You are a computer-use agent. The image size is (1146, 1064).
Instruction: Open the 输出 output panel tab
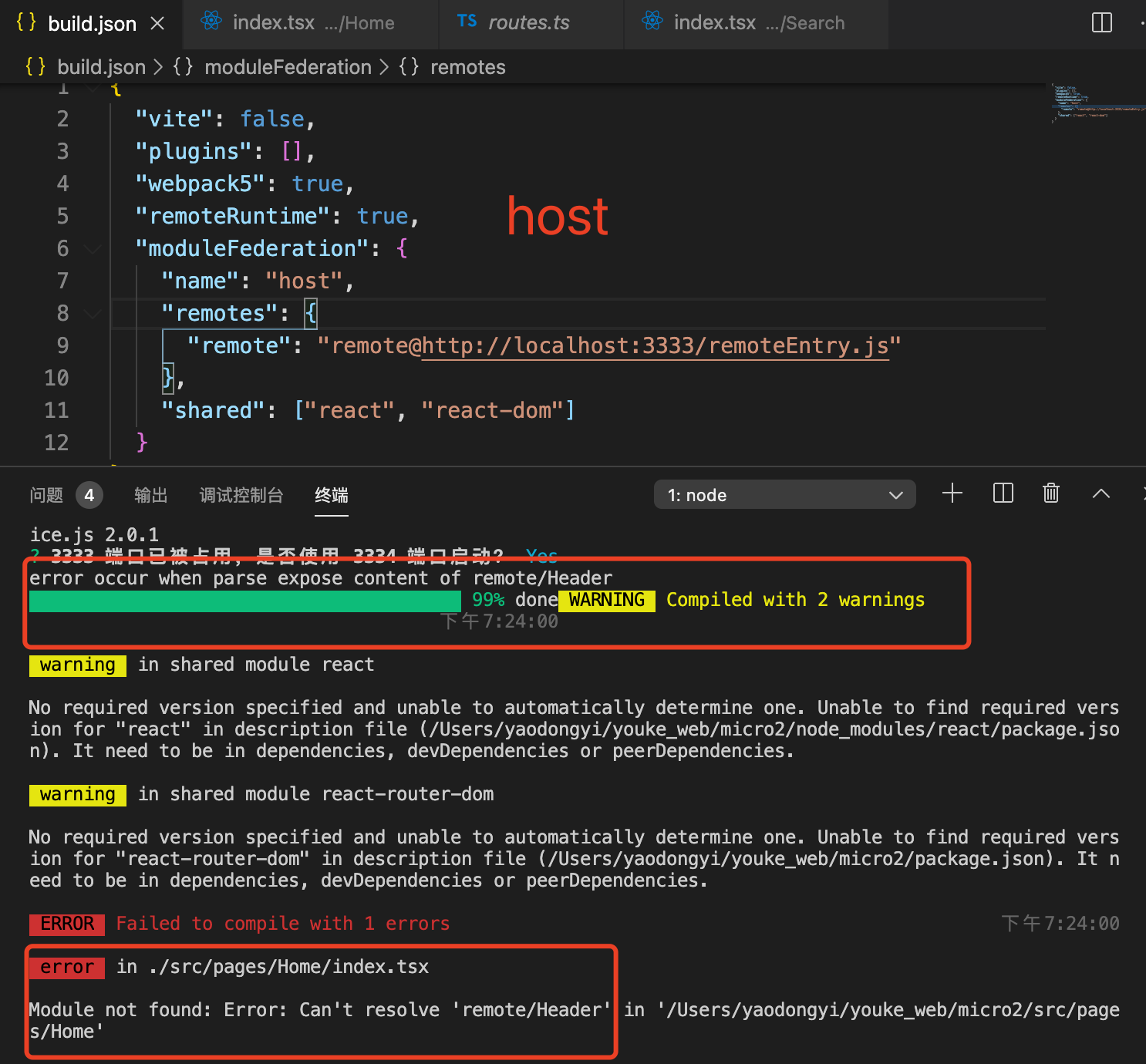point(150,496)
